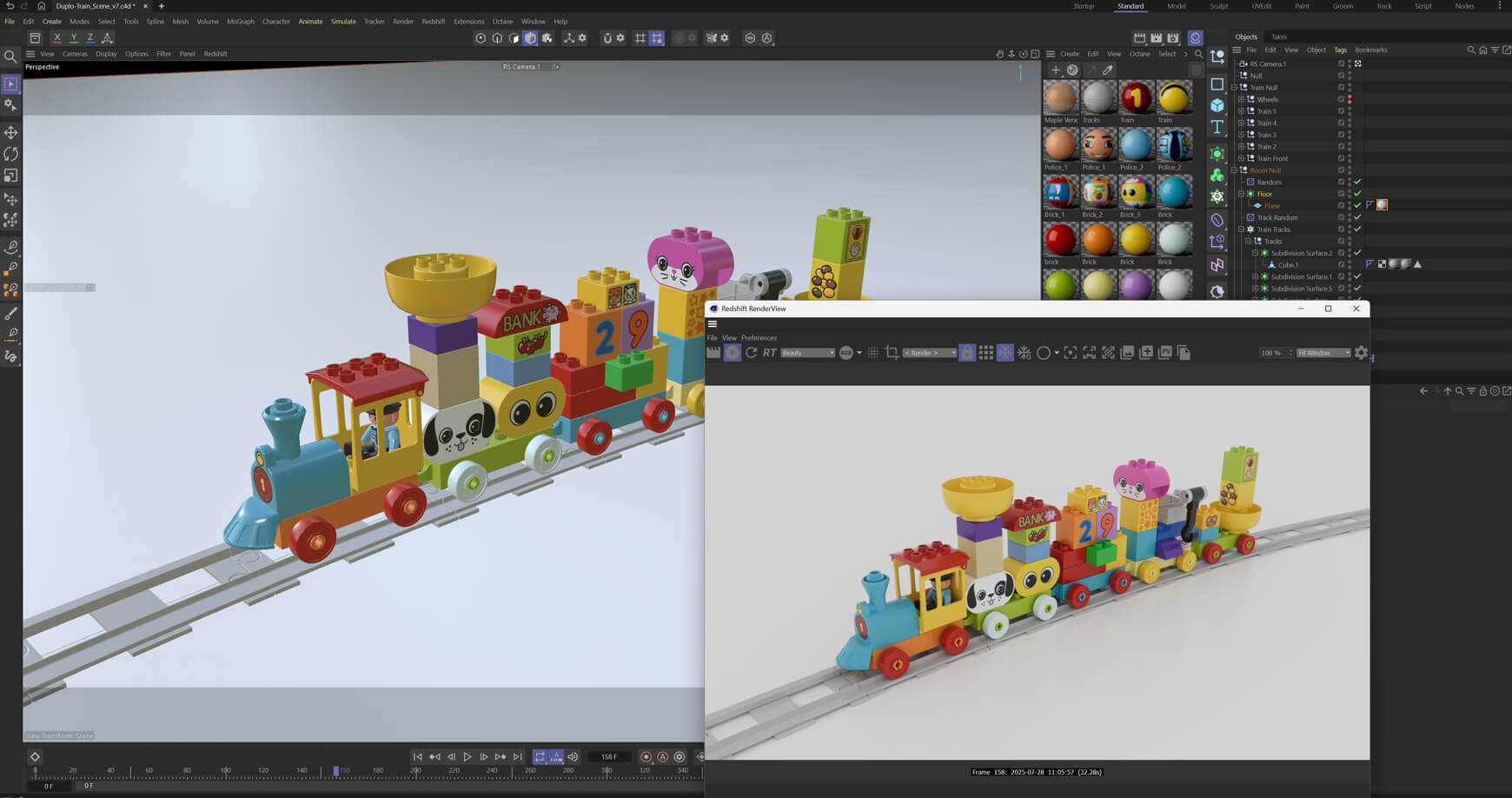Open Tags menu in Objects panel
The image size is (1512, 798).
tap(1340, 50)
